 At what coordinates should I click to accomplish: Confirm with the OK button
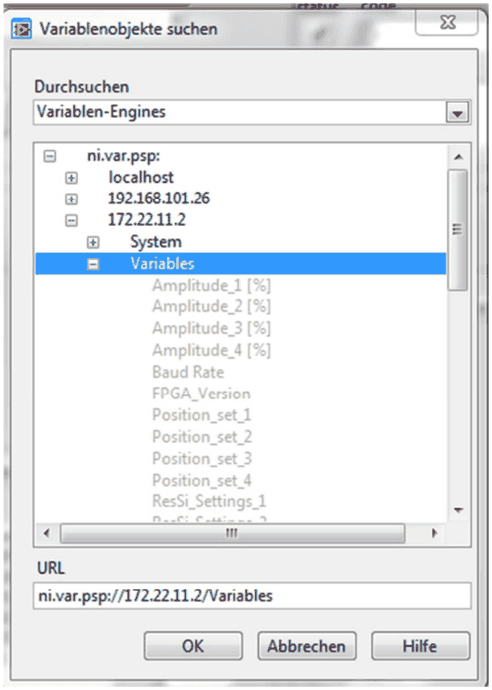tap(193, 646)
